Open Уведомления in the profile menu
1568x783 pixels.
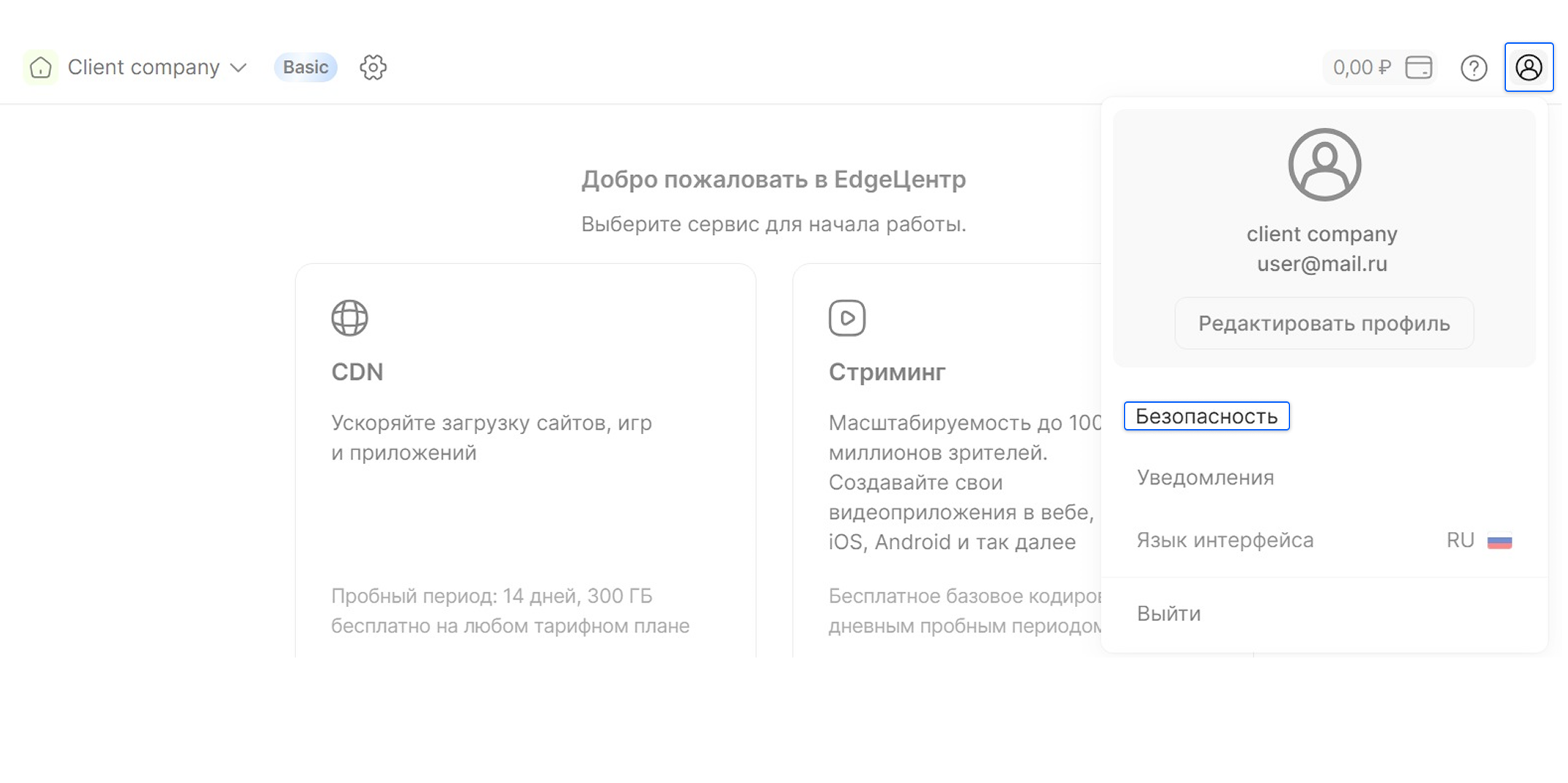coord(1205,478)
